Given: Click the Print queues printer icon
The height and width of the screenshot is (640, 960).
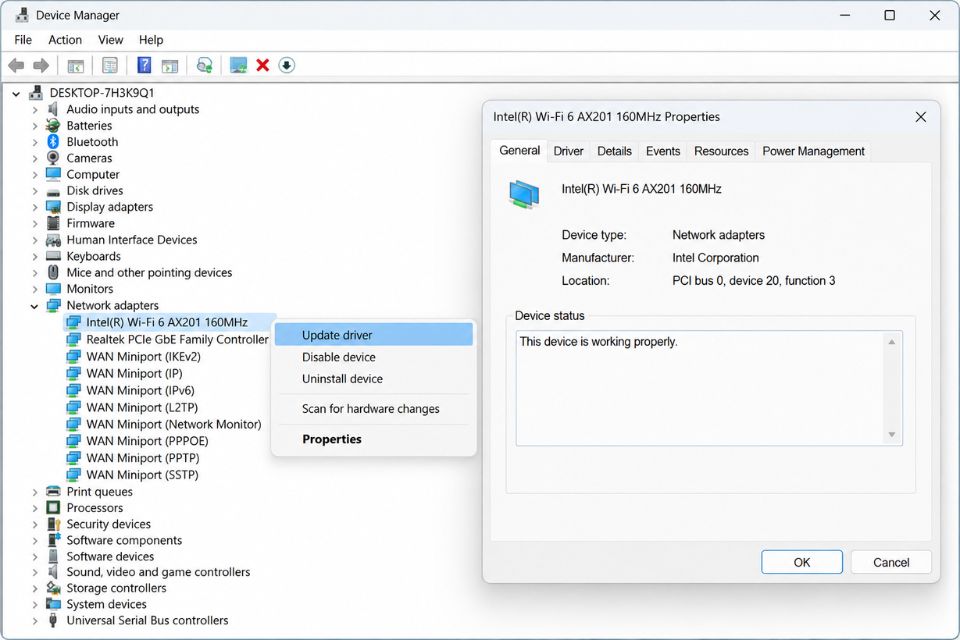Looking at the screenshot, I should (53, 491).
